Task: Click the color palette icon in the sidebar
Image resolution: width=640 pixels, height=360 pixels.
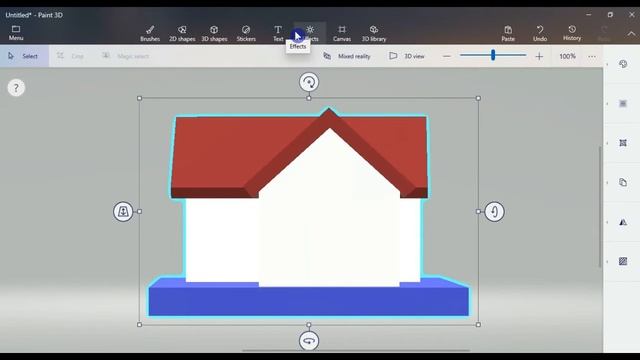Action: (623, 64)
